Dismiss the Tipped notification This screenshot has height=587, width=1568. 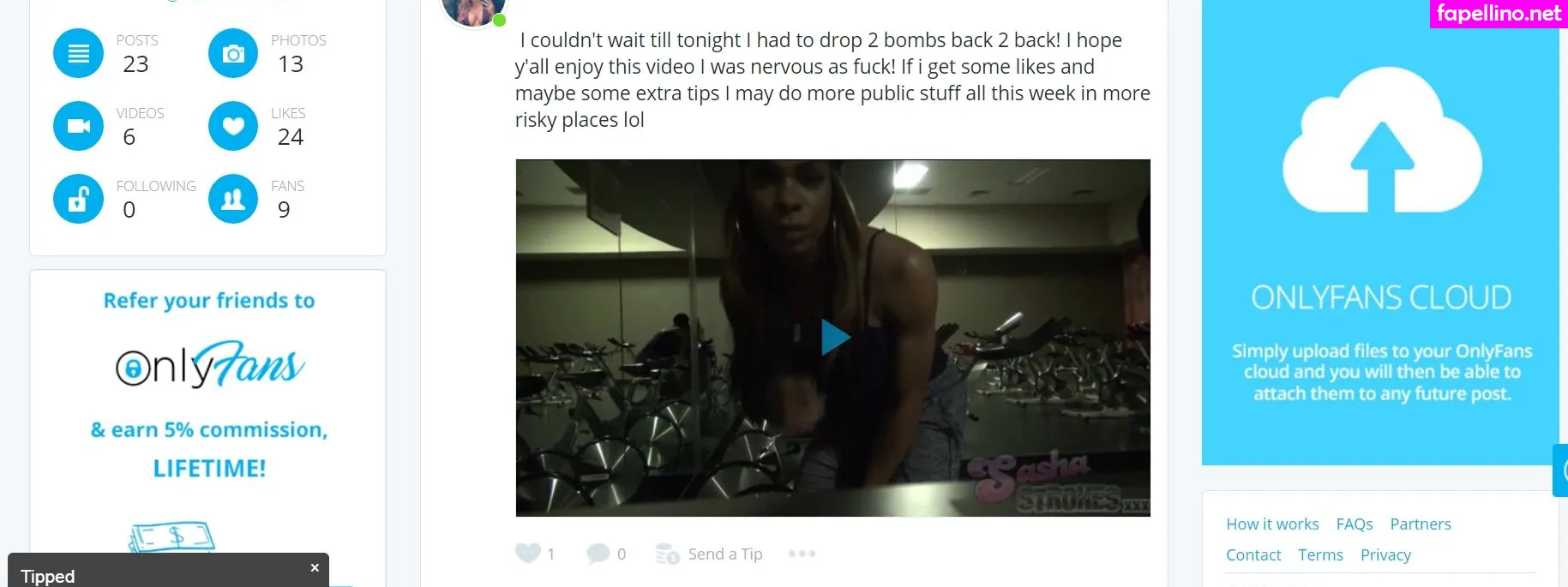tap(315, 567)
